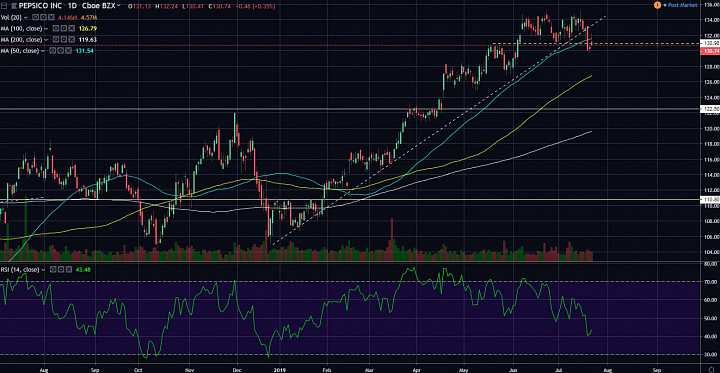Click the 110.80 horizontal line price label

(x=710, y=200)
